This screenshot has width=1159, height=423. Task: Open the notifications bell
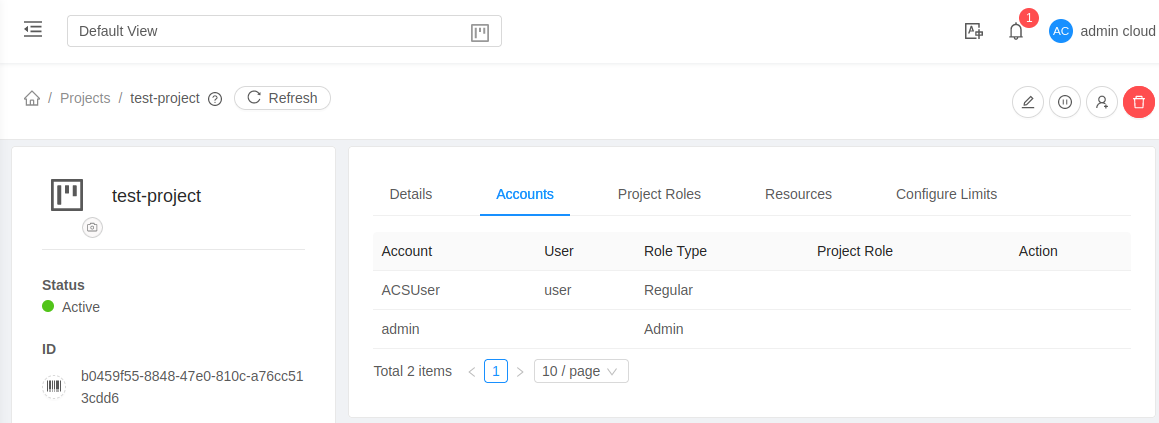click(x=1016, y=31)
